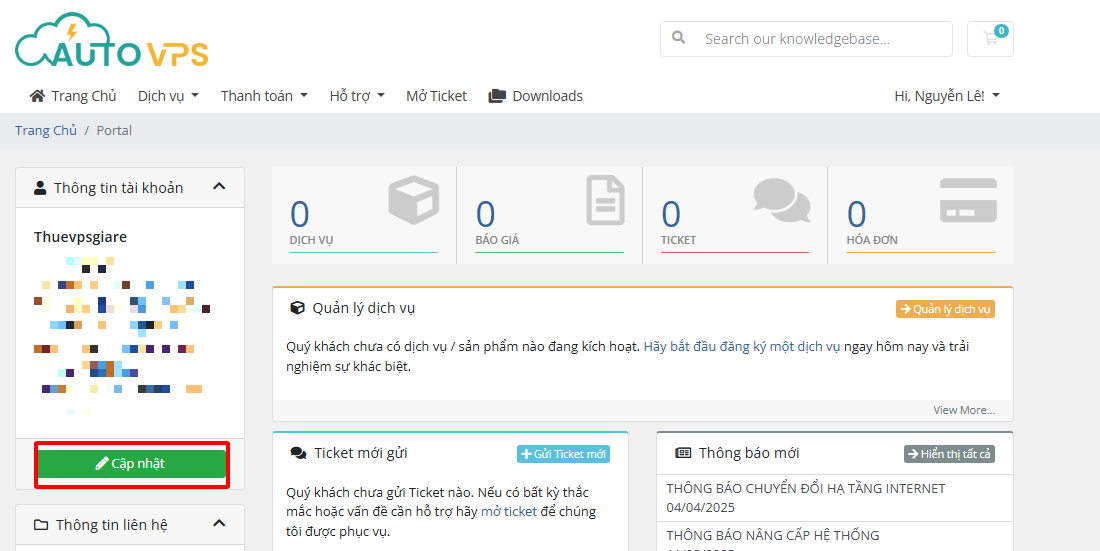This screenshot has width=1100, height=551.
Task: Open the Downloads menu item
Action: [535, 95]
